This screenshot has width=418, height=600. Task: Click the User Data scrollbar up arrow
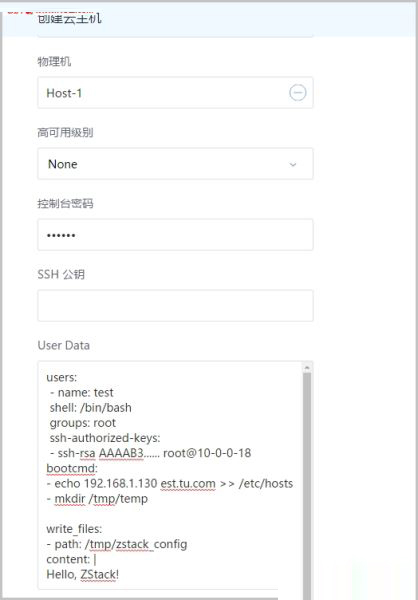(x=307, y=367)
